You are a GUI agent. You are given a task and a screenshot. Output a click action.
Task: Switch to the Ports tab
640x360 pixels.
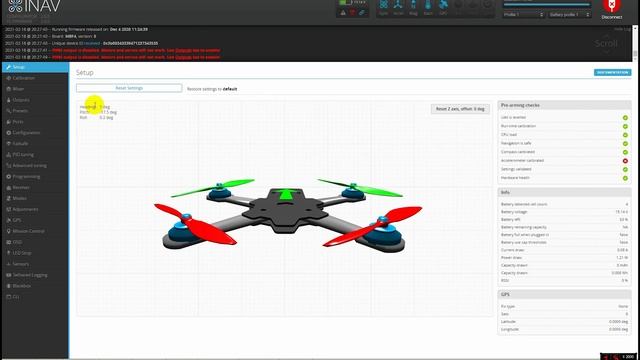click(x=35, y=122)
